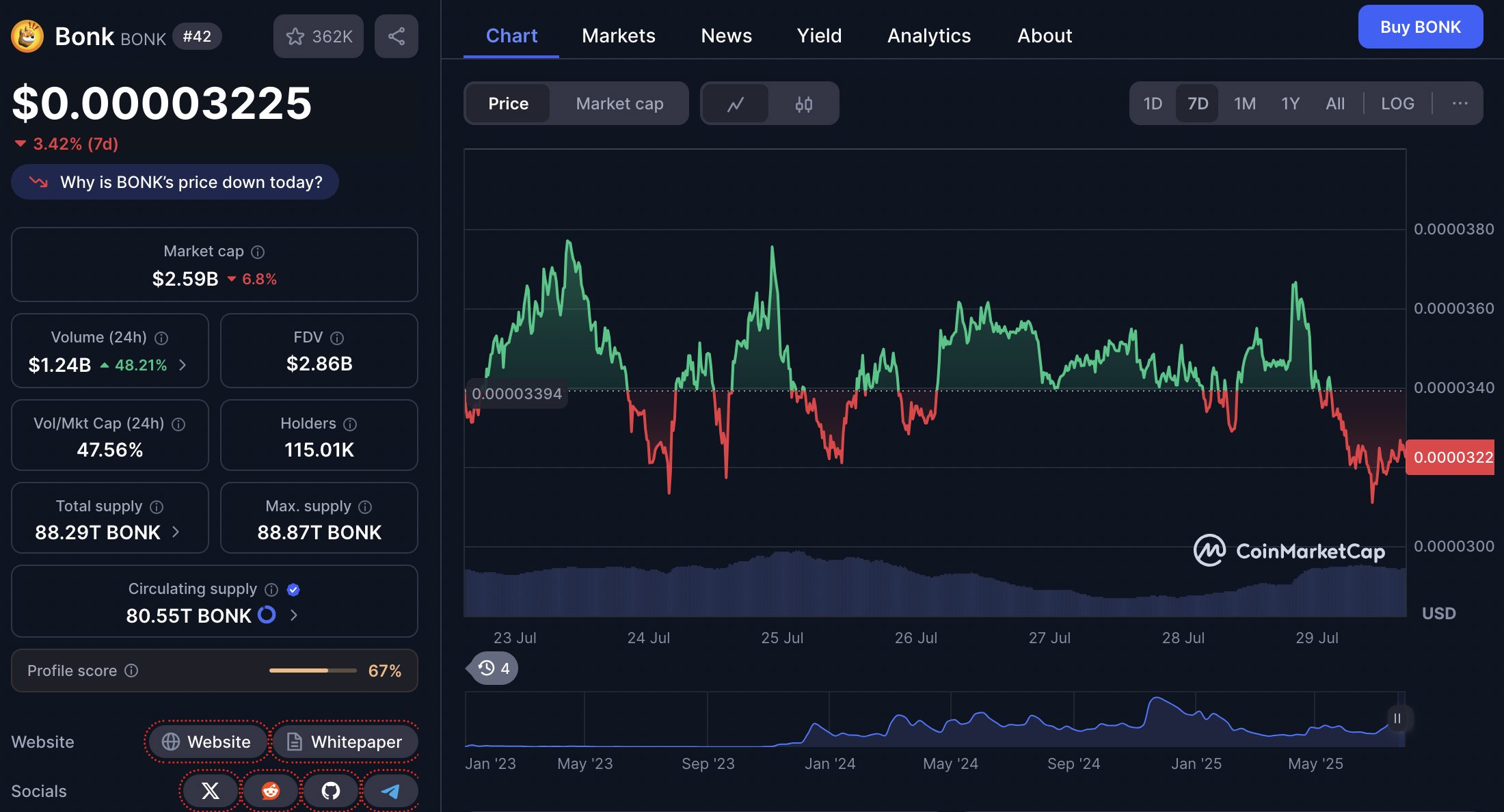Set chart range to 7D
1504x812 pixels.
click(x=1198, y=104)
